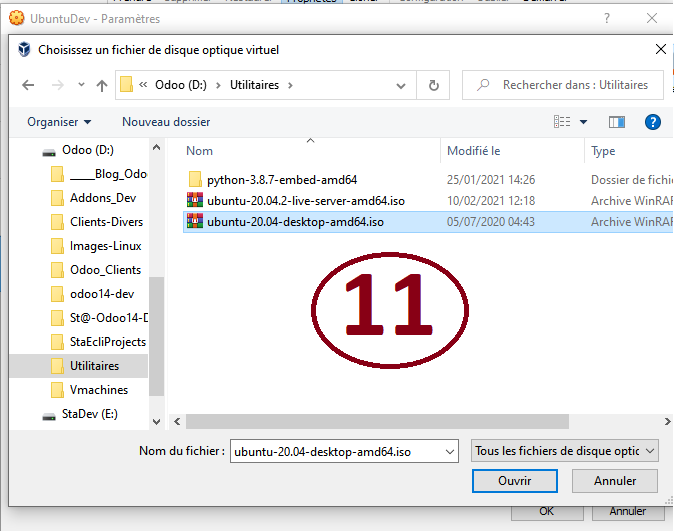Click Nouveau dossier in the toolbar
The height and width of the screenshot is (531, 674).
(x=166, y=122)
